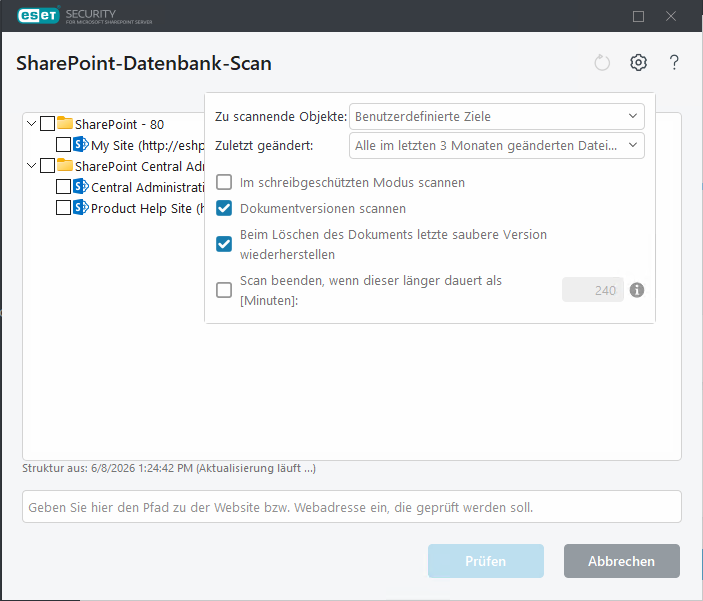Select the 'Central Administrati' tree entry
This screenshot has height=601, width=703.
point(148,187)
